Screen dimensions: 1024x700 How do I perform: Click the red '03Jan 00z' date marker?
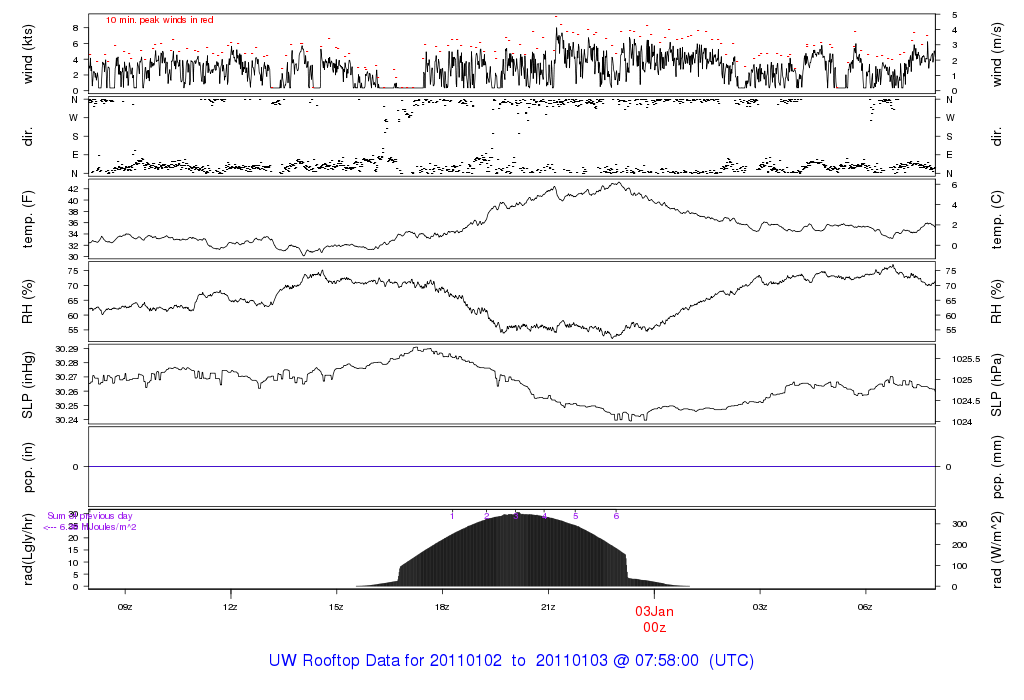click(x=654, y=618)
